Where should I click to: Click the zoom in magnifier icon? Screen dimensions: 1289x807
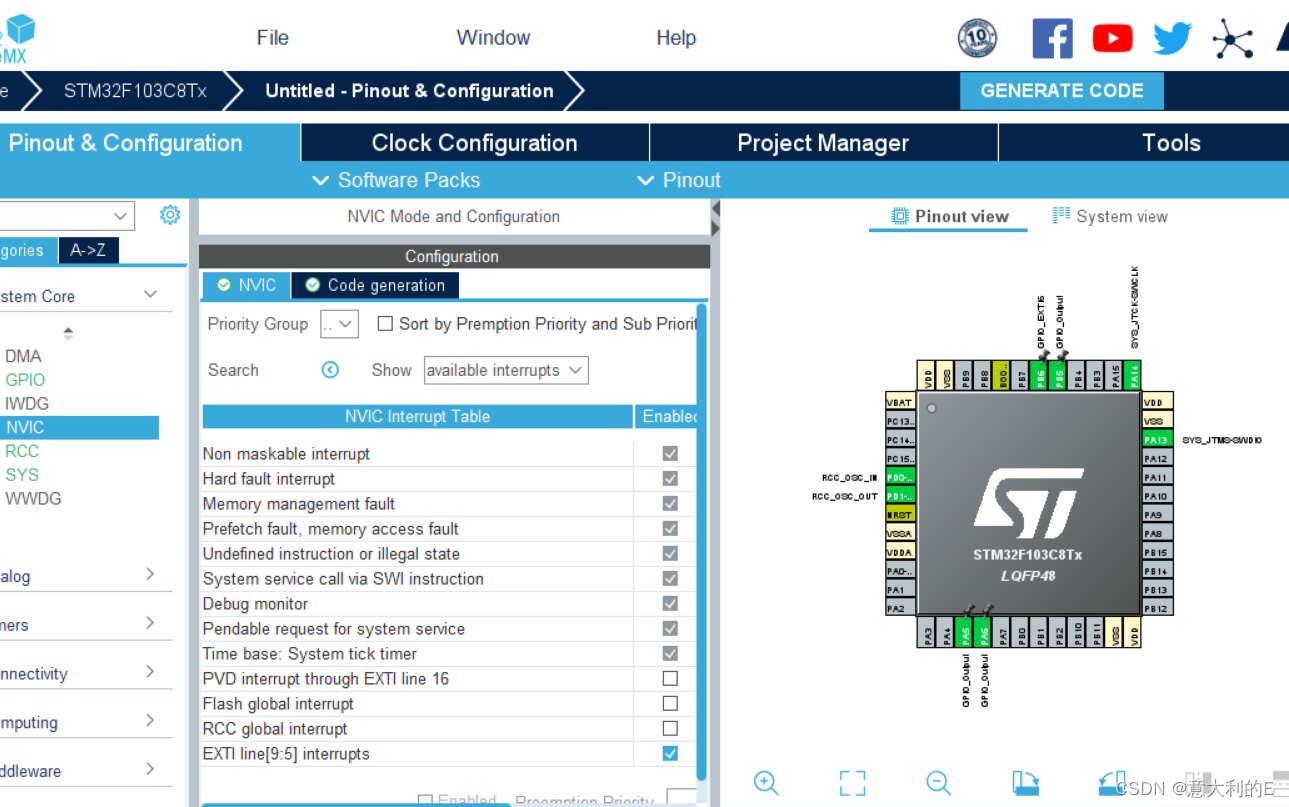coord(766,783)
